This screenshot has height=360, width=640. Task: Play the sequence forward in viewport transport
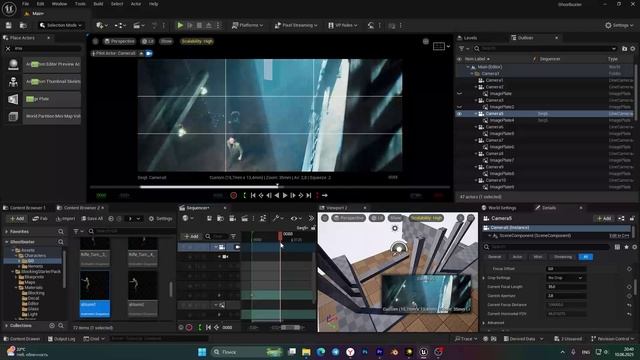pyautogui.click(x=285, y=196)
